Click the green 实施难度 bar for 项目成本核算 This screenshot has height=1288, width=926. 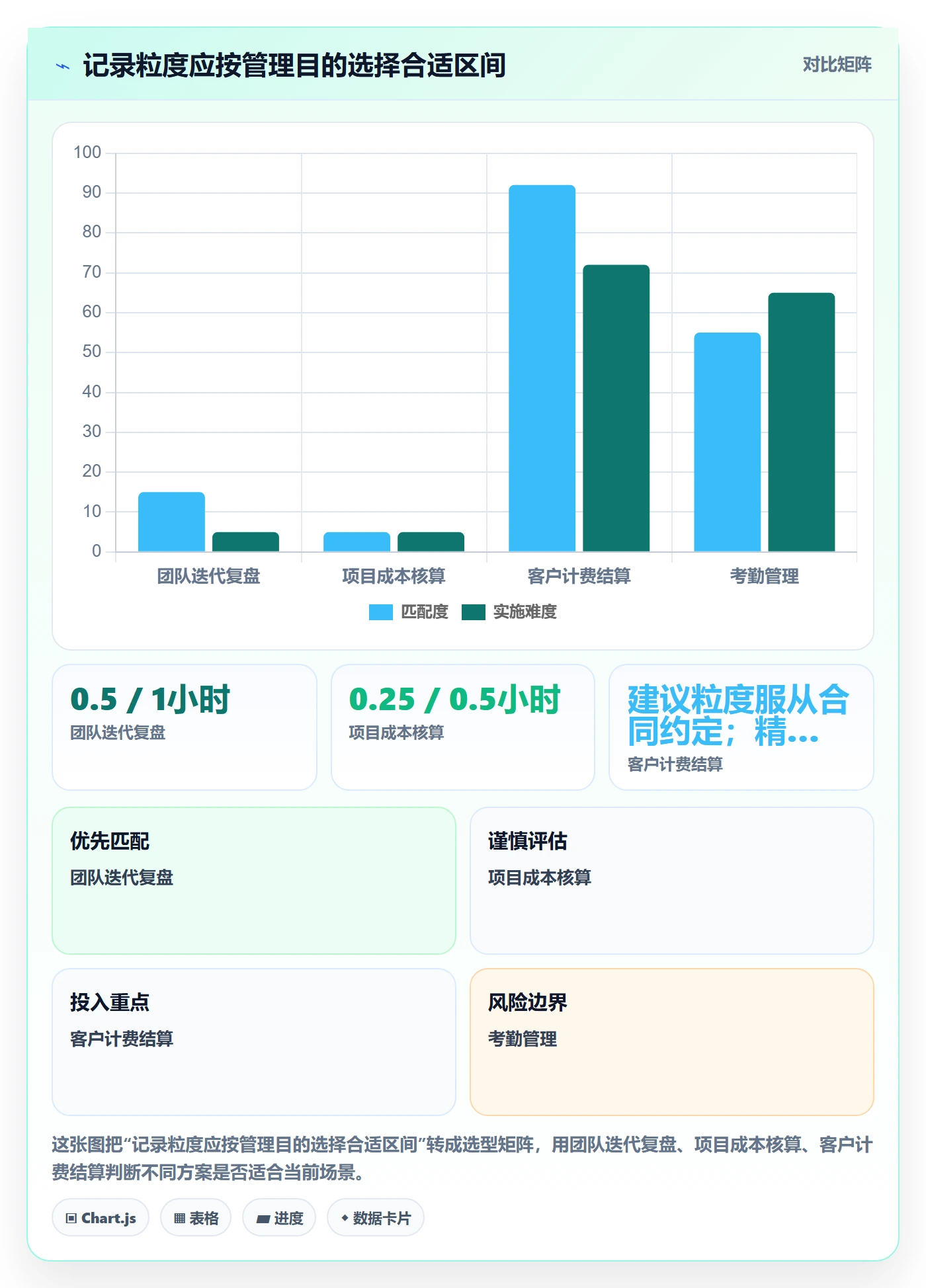click(x=431, y=542)
